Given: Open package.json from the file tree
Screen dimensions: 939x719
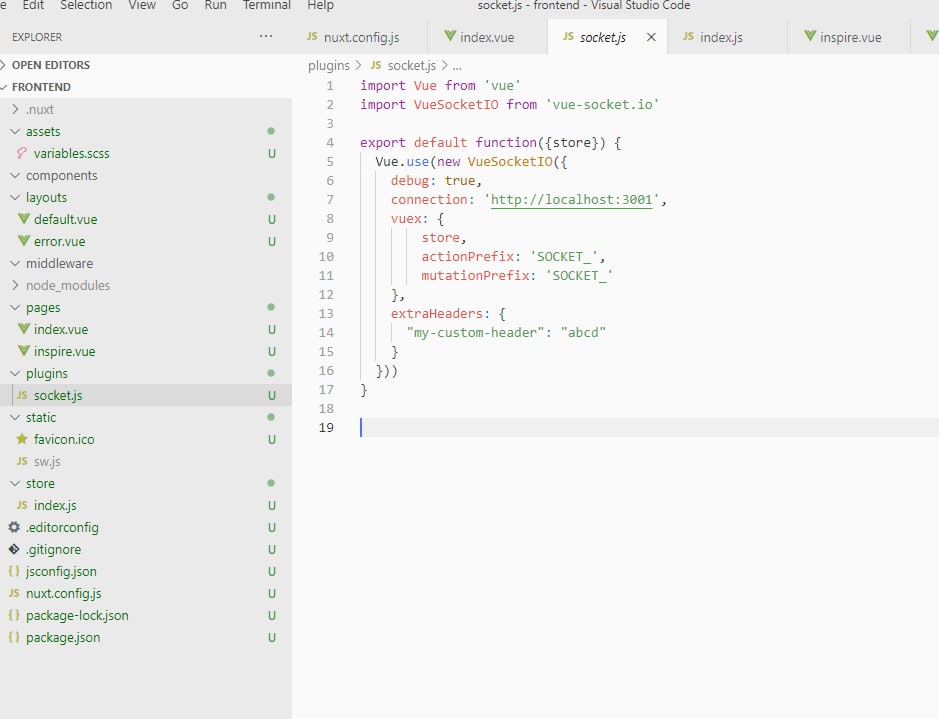Looking at the screenshot, I should pos(63,638).
